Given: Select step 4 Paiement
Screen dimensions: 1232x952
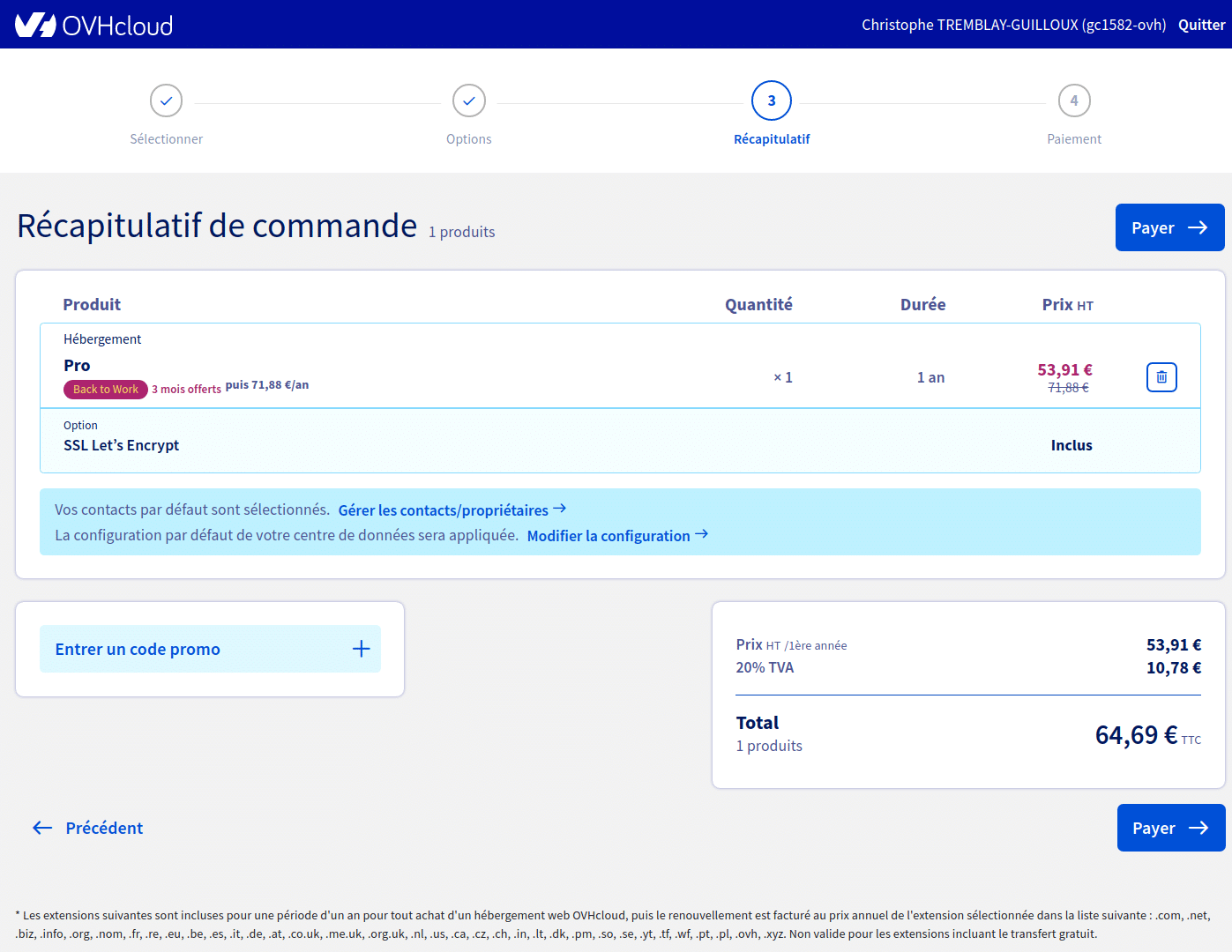Looking at the screenshot, I should 1074,115.
